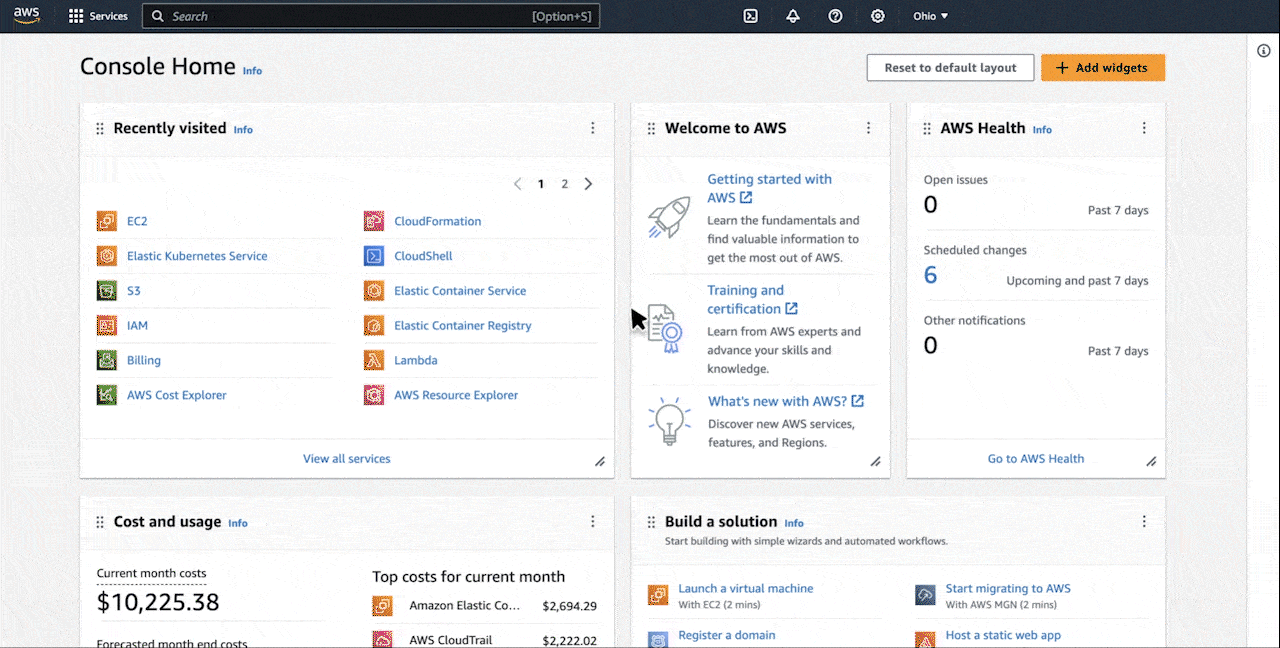Open the Welcome to AWS options menu
This screenshot has height=648, width=1280.
coord(868,128)
